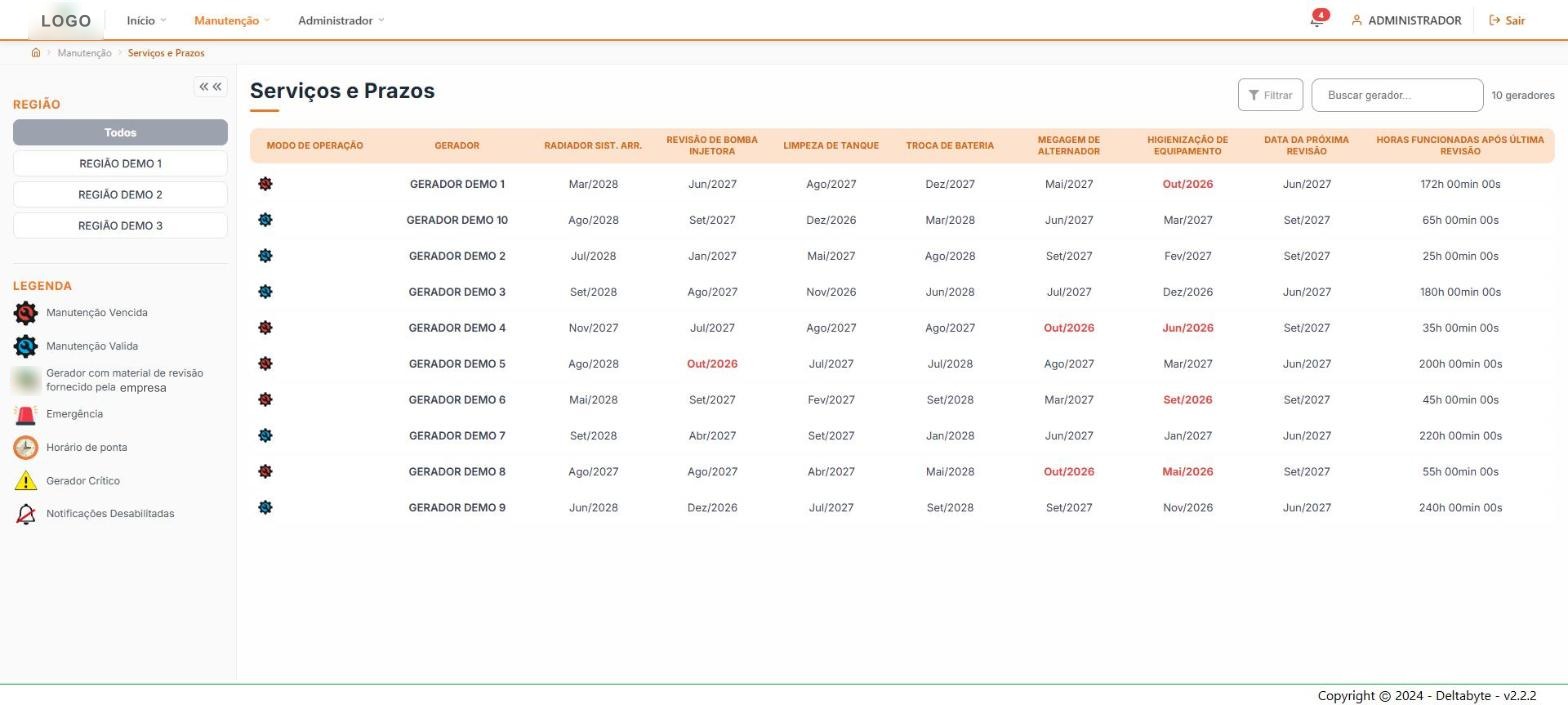Collapse the sidebar with double-chevron icon

[x=210, y=87]
